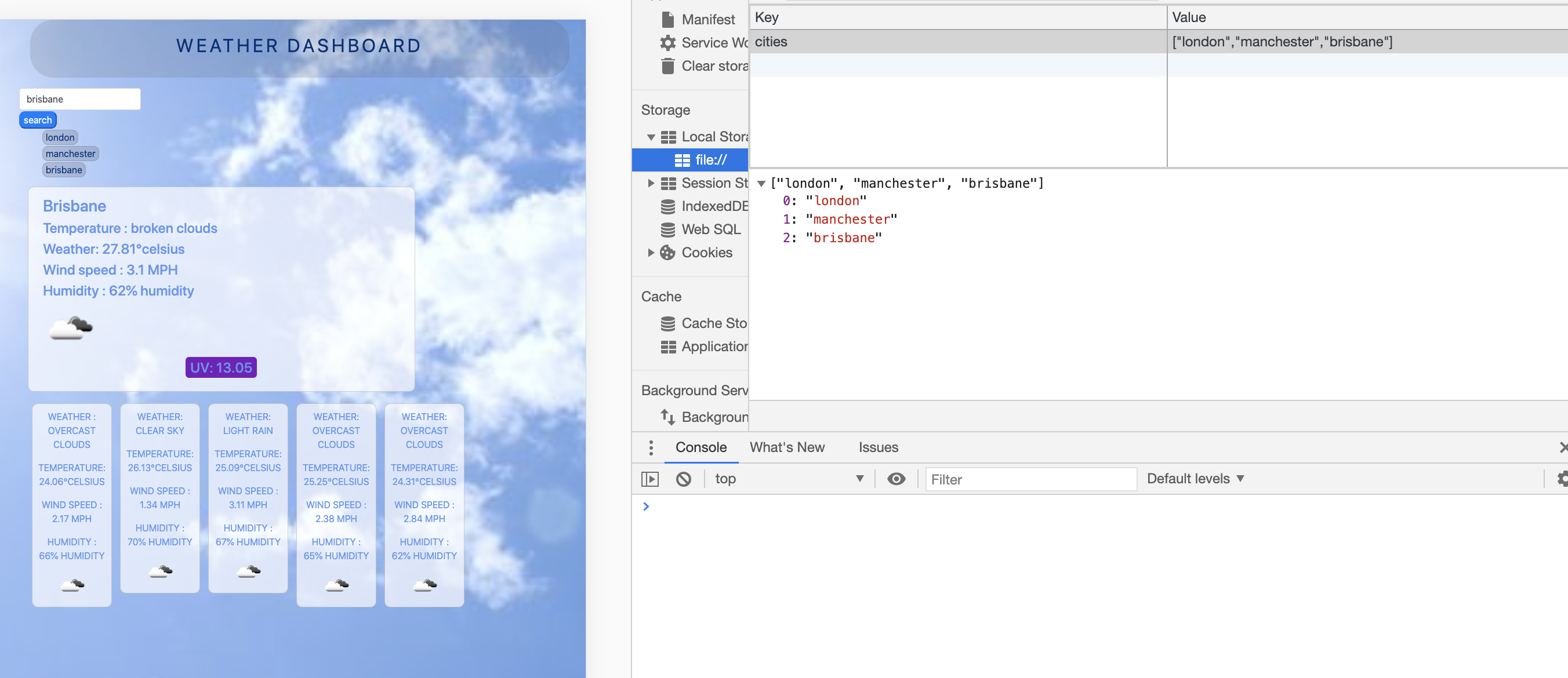Select the Service Workers gear icon
Viewport: 1568px width, 678px height.
[x=668, y=42]
